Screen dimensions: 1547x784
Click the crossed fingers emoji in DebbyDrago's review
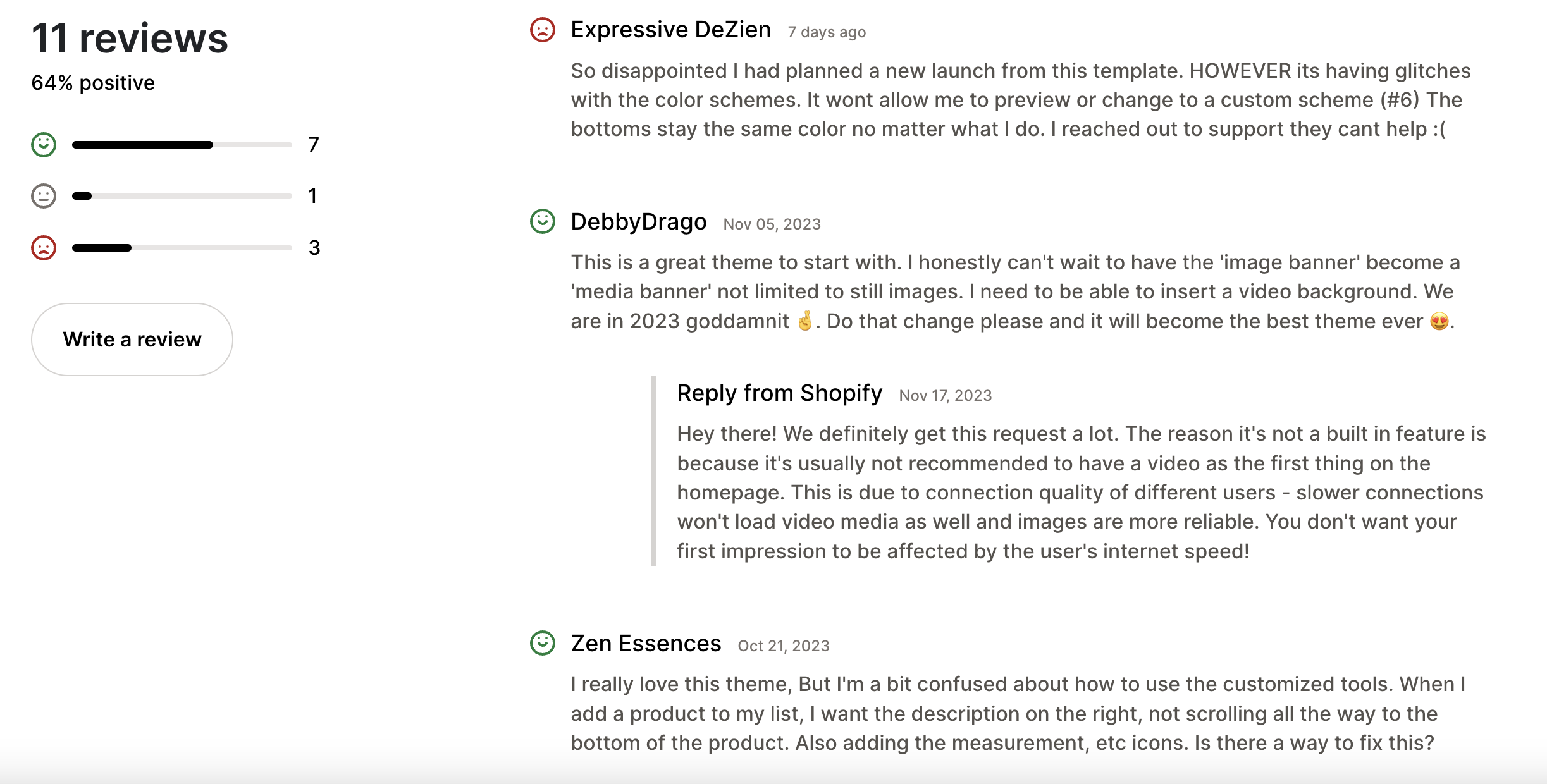[x=806, y=321]
